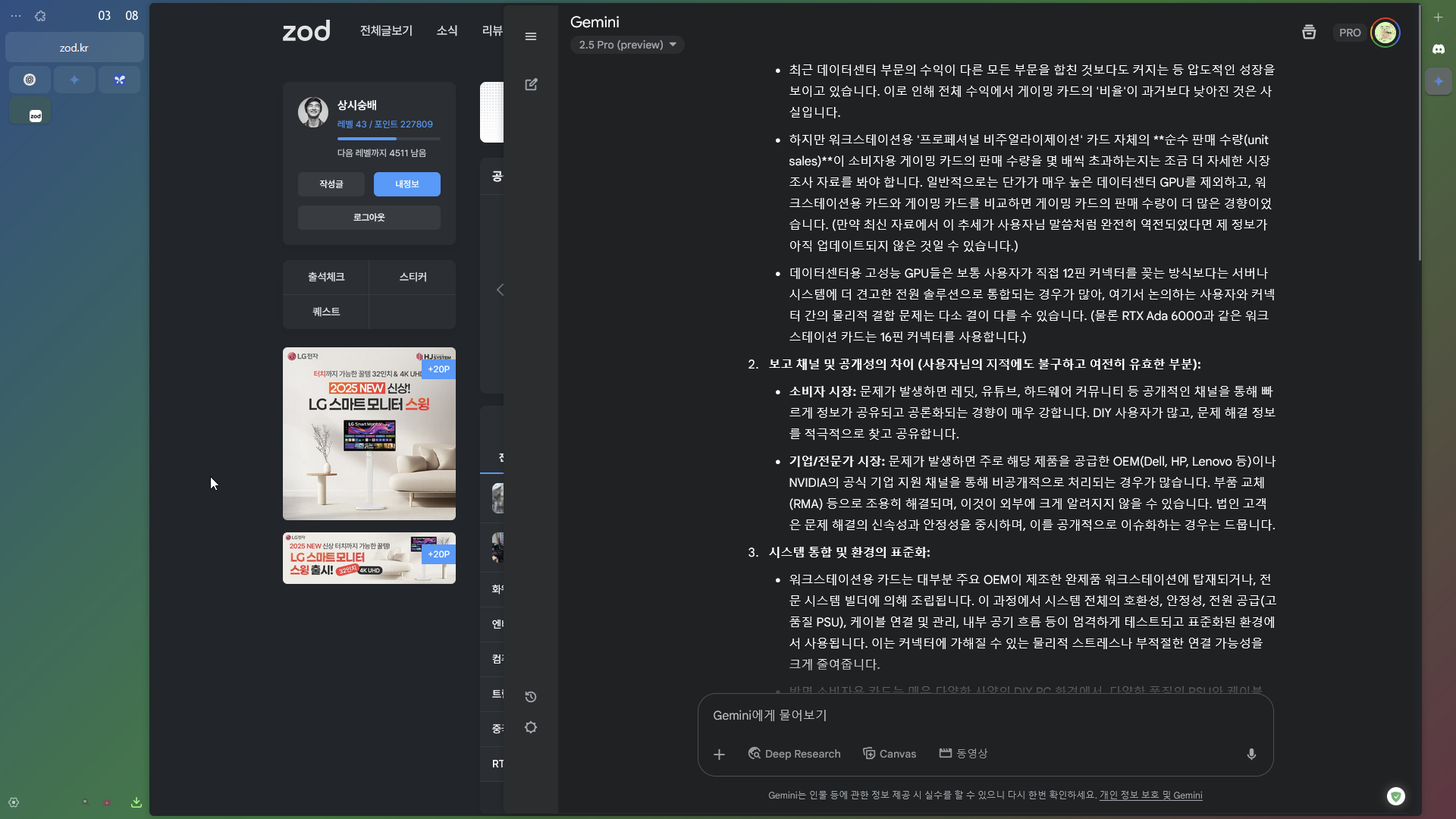Click the green shield badge icon

[1396, 796]
